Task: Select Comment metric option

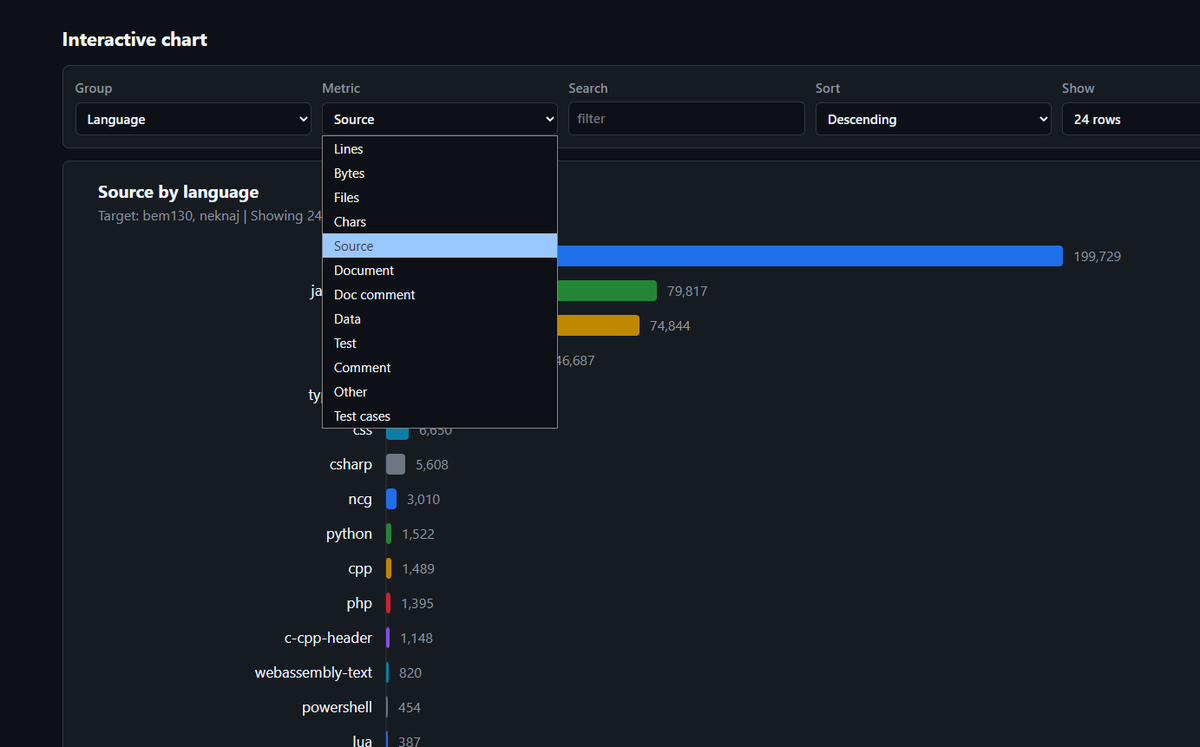Action: click(440, 368)
